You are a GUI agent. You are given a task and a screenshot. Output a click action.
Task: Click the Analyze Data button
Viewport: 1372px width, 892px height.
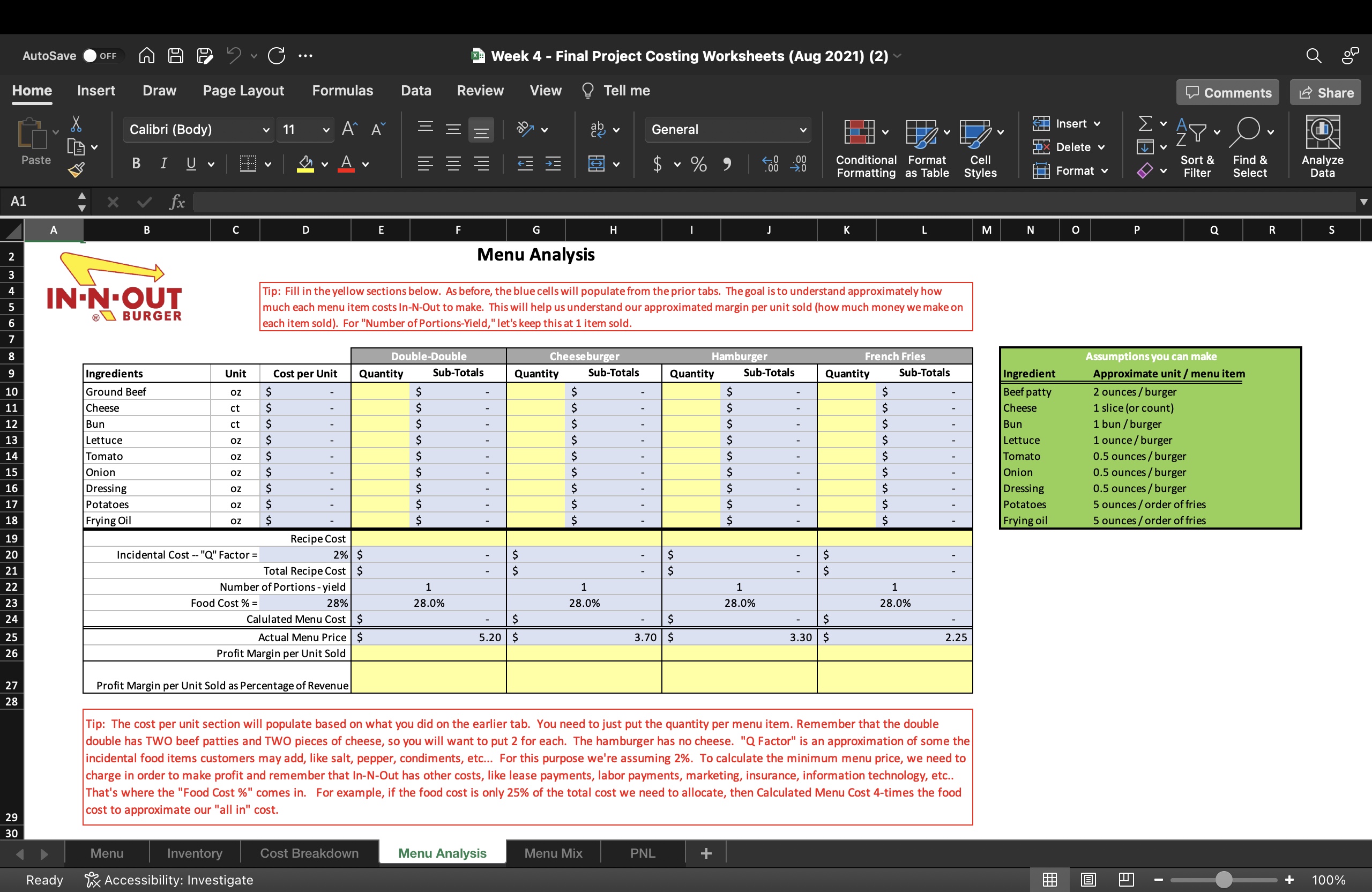point(1322,147)
